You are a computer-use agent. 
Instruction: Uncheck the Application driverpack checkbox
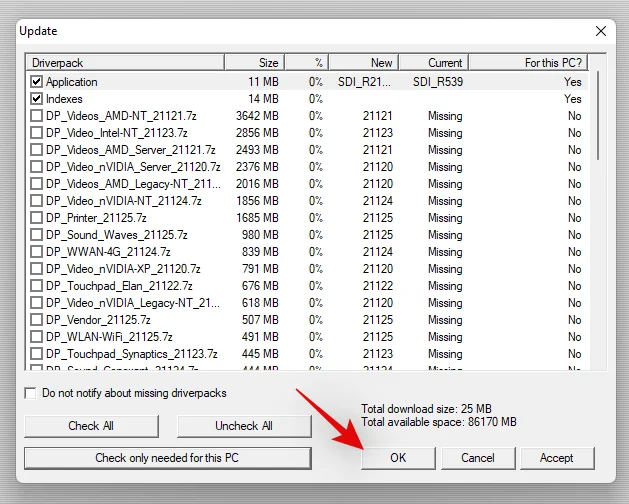click(37, 82)
